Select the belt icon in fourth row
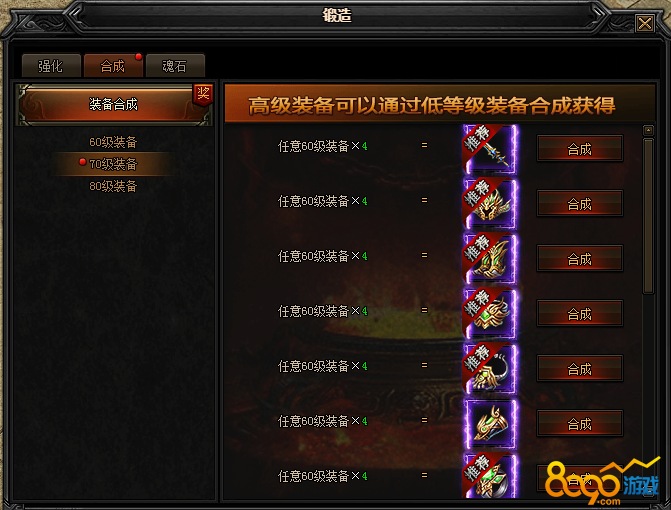The width and height of the screenshot is (671, 510). (490, 314)
